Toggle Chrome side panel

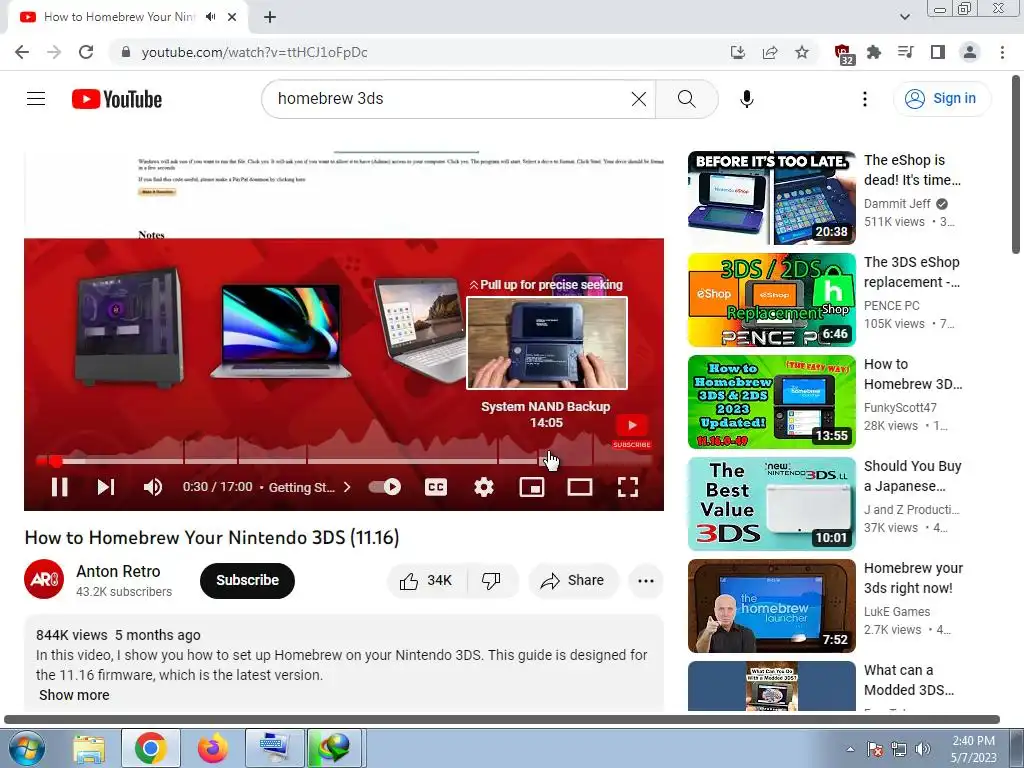pos(938,52)
